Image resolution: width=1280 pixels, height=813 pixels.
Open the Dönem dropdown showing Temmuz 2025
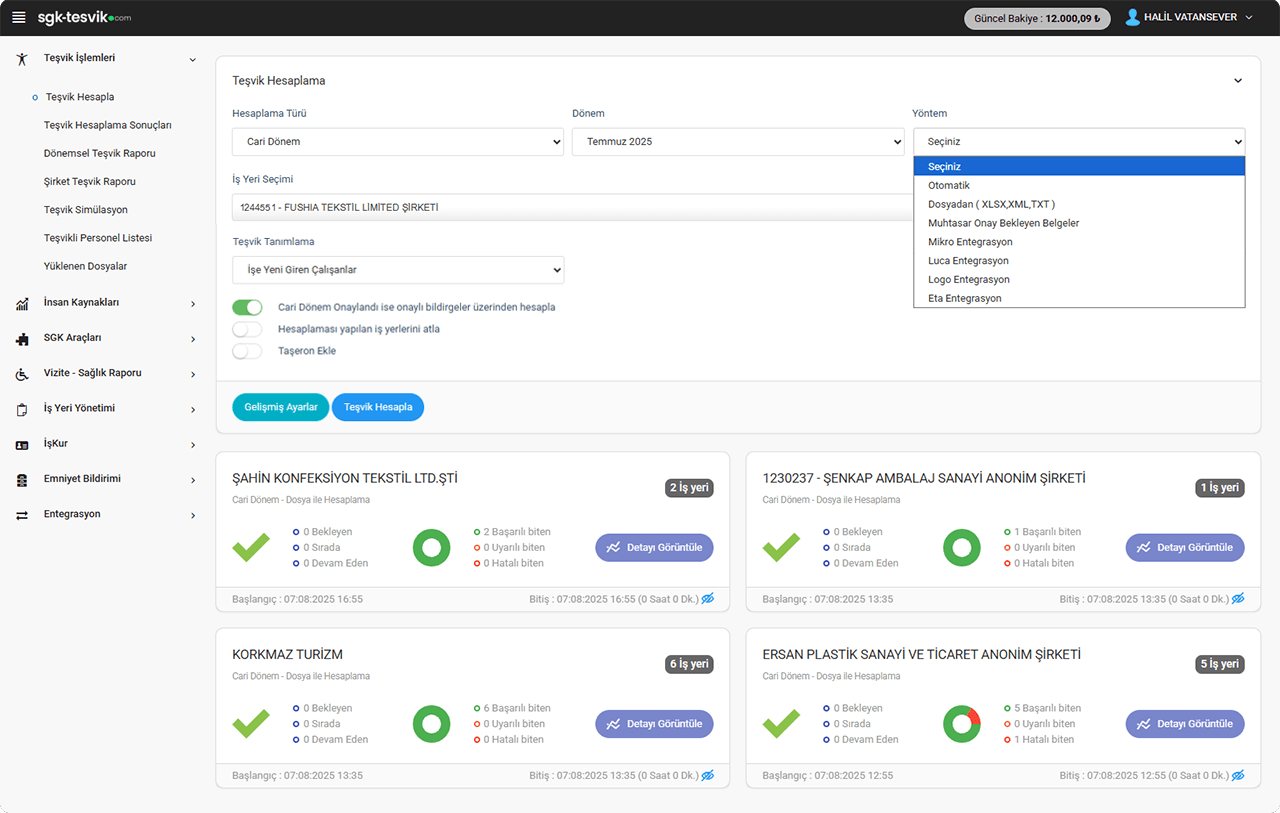pos(737,142)
